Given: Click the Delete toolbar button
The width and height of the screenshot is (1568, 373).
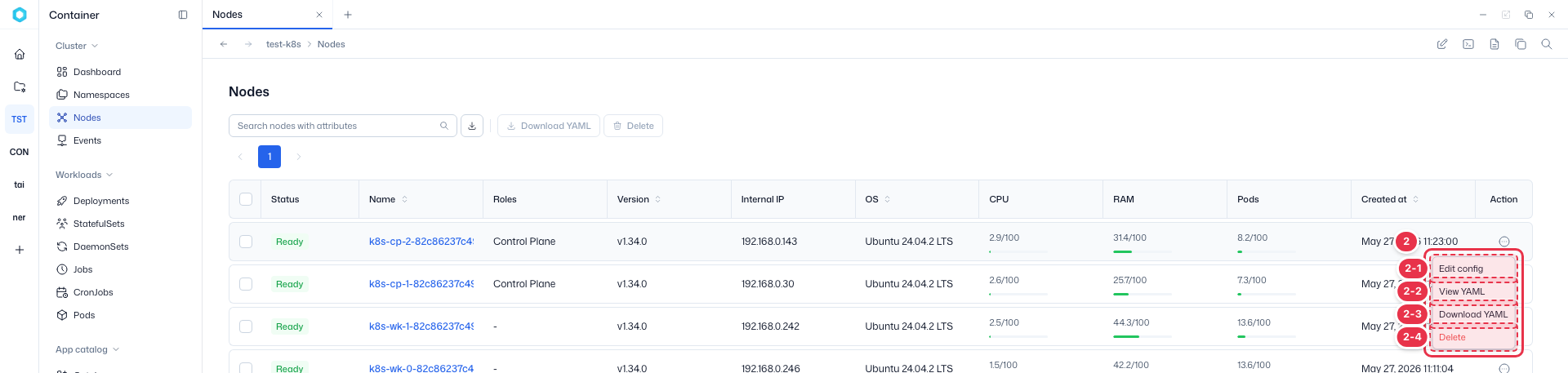Looking at the screenshot, I should (x=633, y=126).
